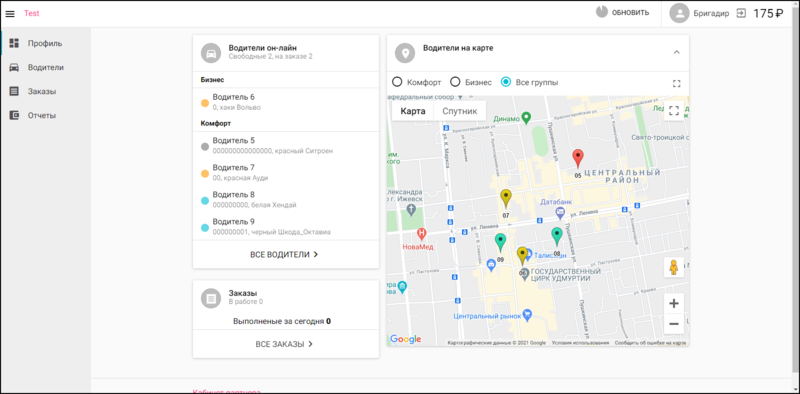This screenshot has width=800, height=394.
Task: Zoom out the map with minus
Action: click(673, 324)
